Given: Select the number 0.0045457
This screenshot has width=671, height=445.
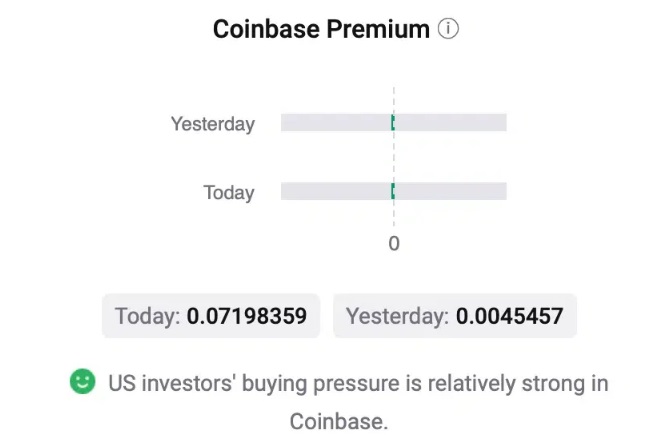Looking at the screenshot, I should 510,316.
